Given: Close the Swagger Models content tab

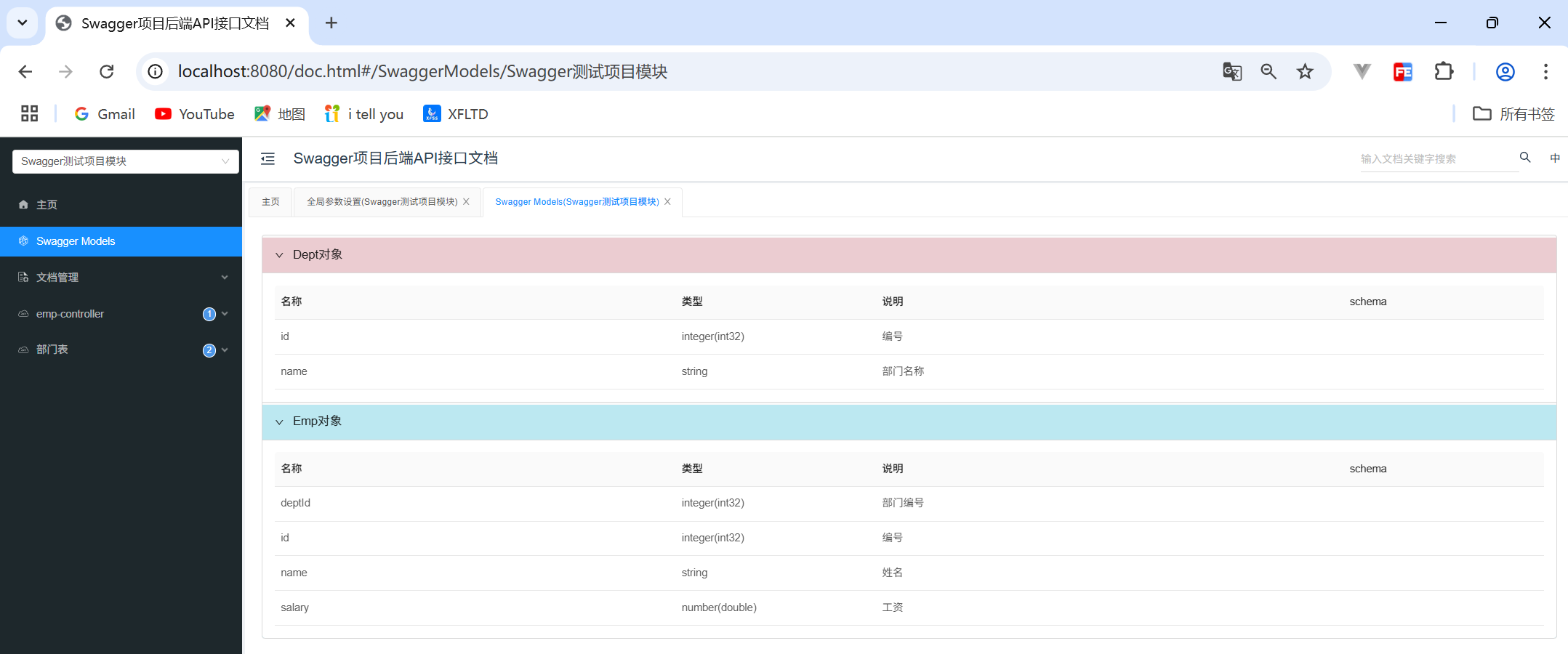Looking at the screenshot, I should [x=667, y=202].
